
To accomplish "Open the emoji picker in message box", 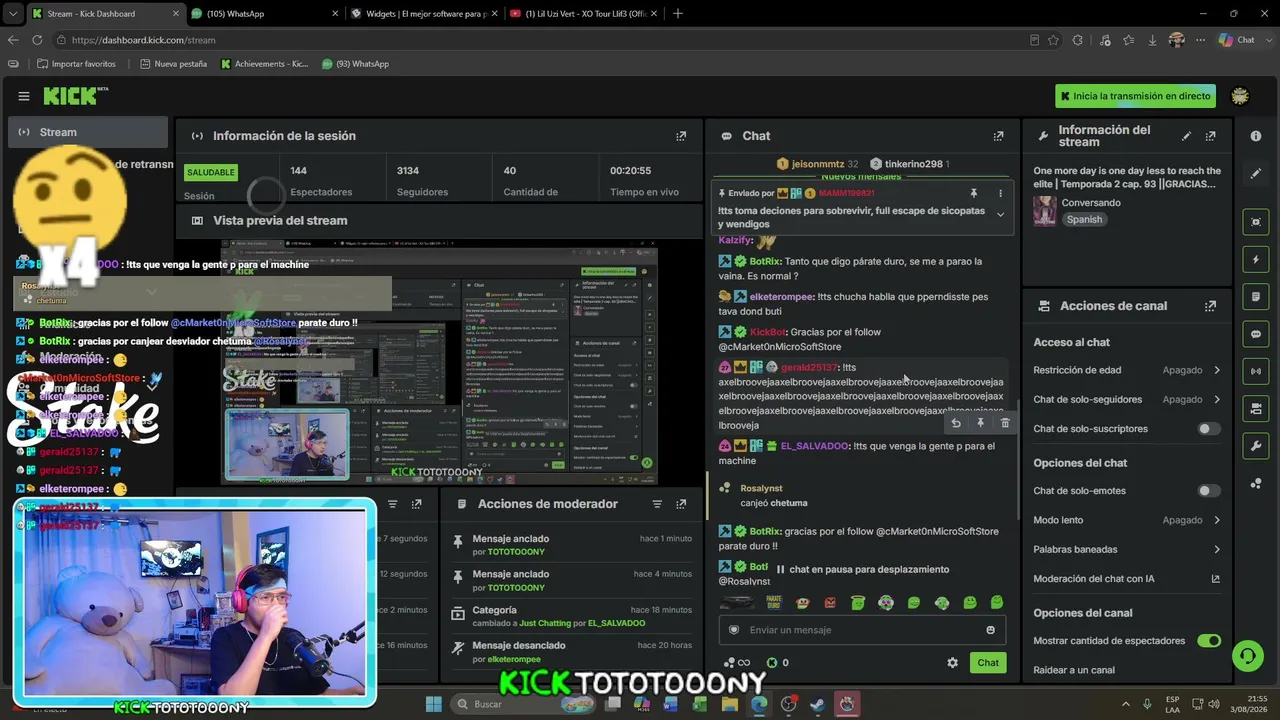I will (991, 630).
